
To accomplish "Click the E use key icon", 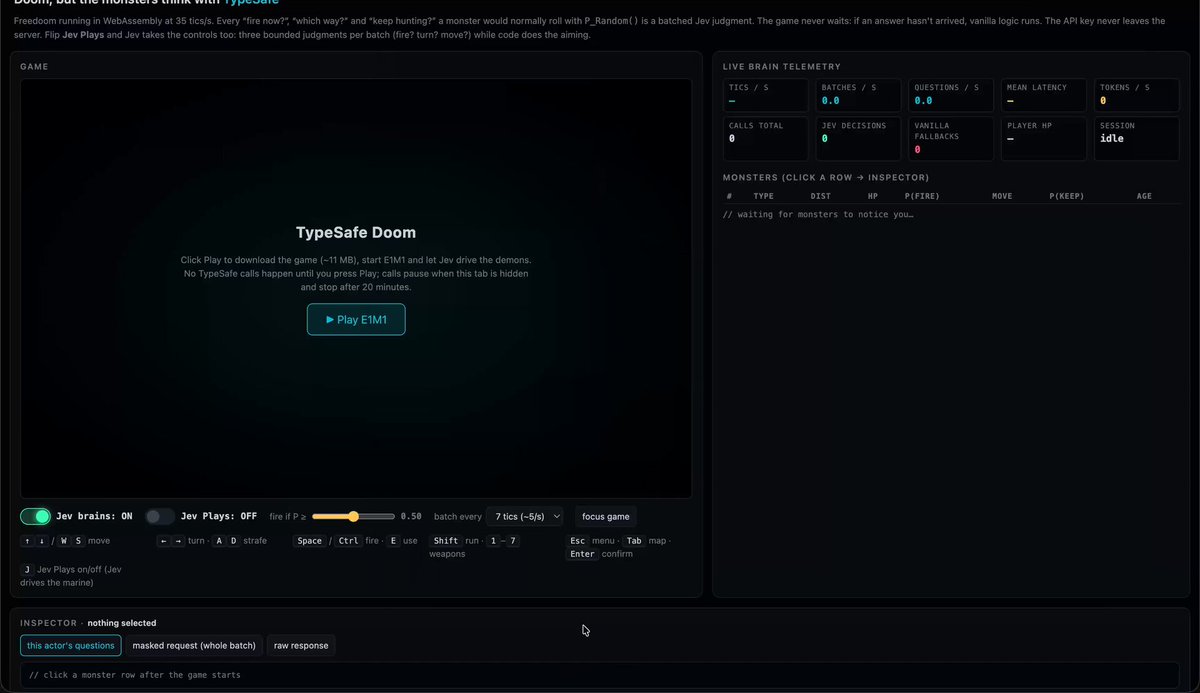I will [394, 540].
